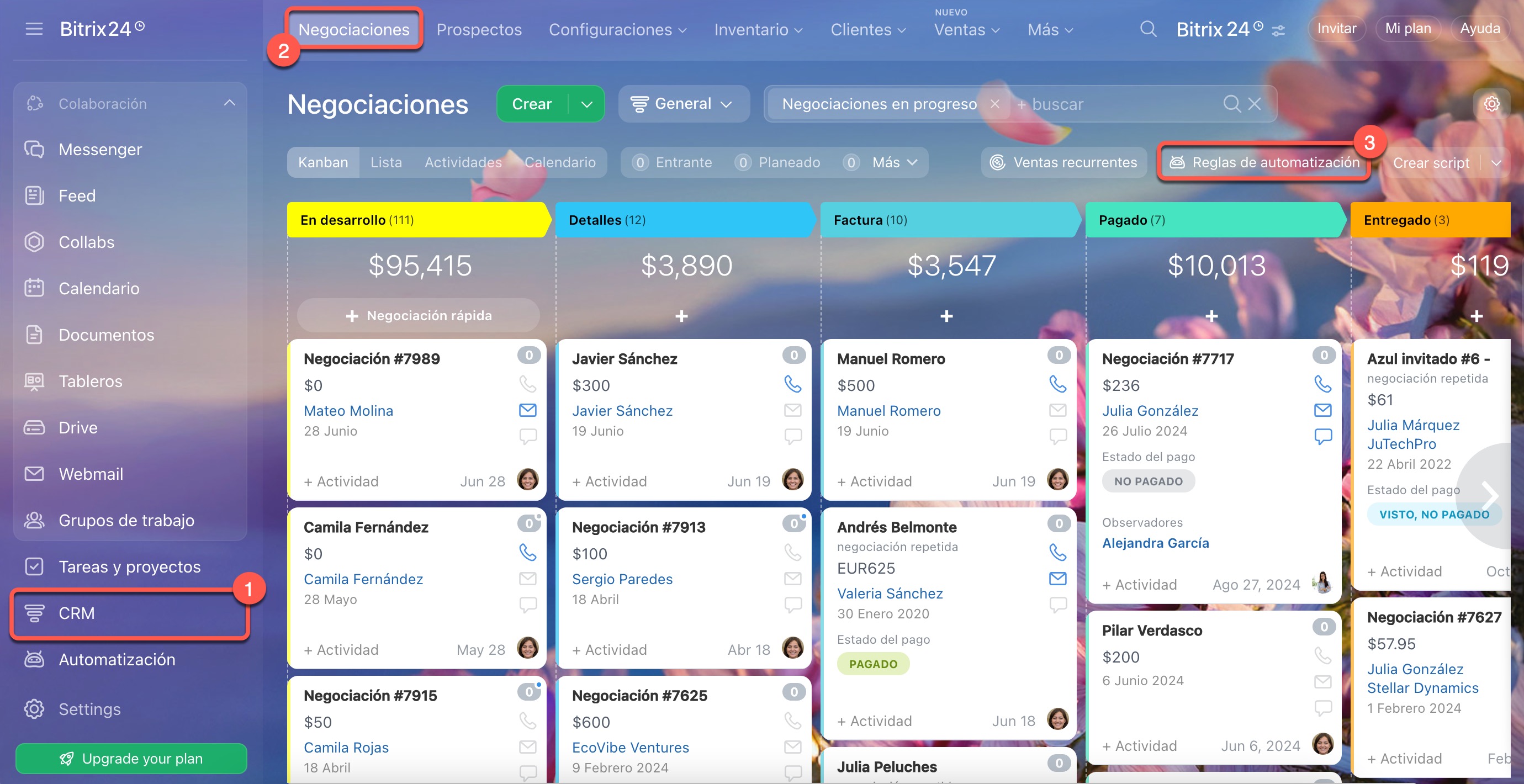The height and width of the screenshot is (784, 1524).
Task: Select the blue Detalles stage header
Action: tap(685, 220)
